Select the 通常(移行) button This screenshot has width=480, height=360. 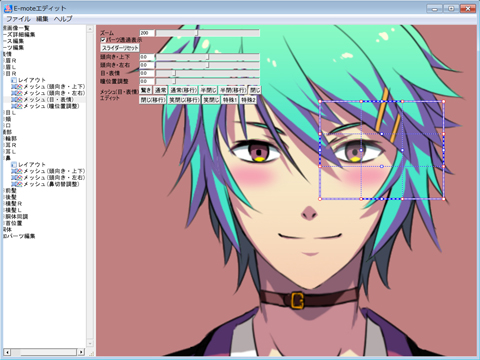(x=183, y=90)
